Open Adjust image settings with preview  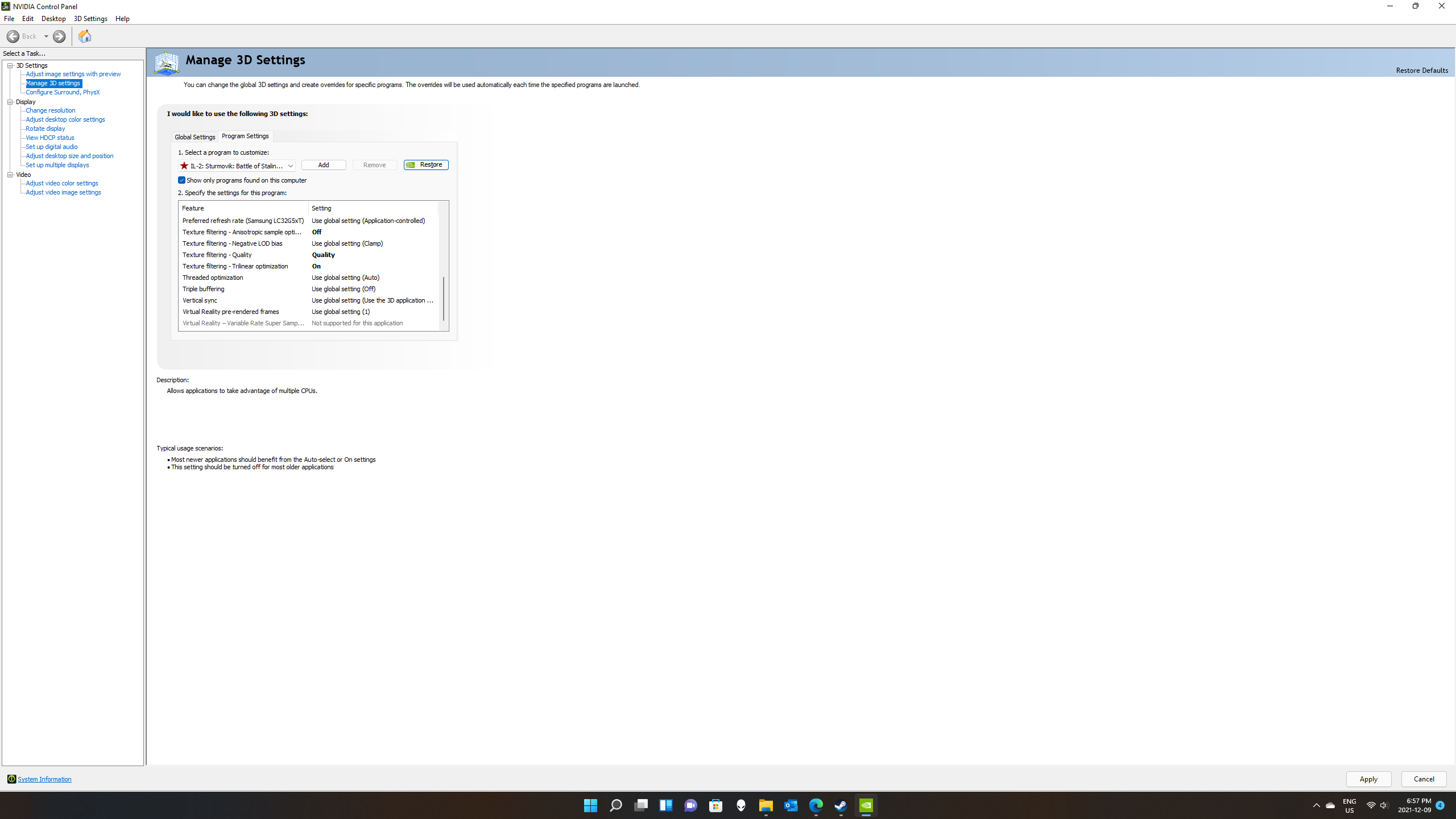pyautogui.click(x=73, y=74)
